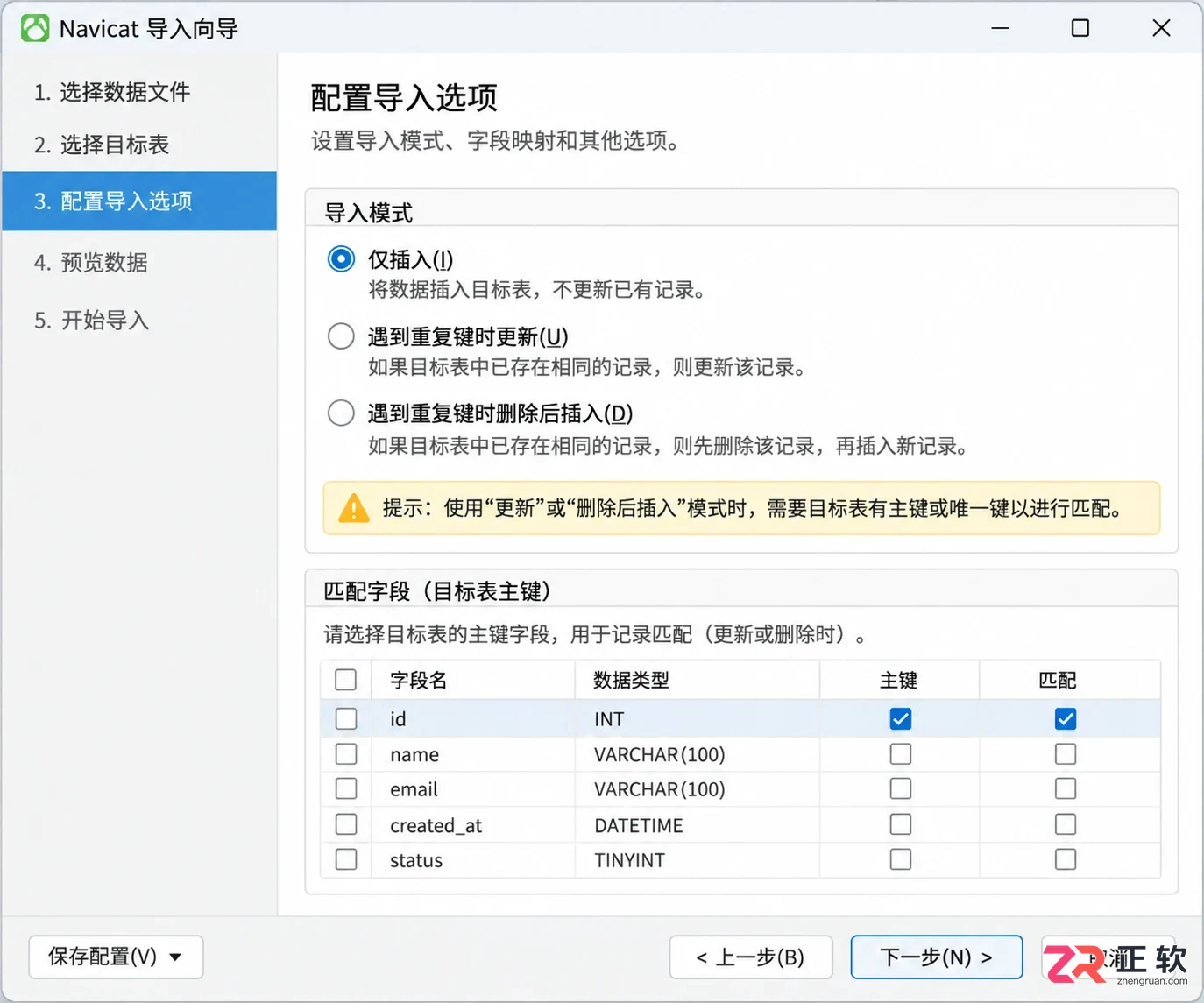Check the row checkbox for id
This screenshot has height=1003, width=1204.
[x=346, y=719]
